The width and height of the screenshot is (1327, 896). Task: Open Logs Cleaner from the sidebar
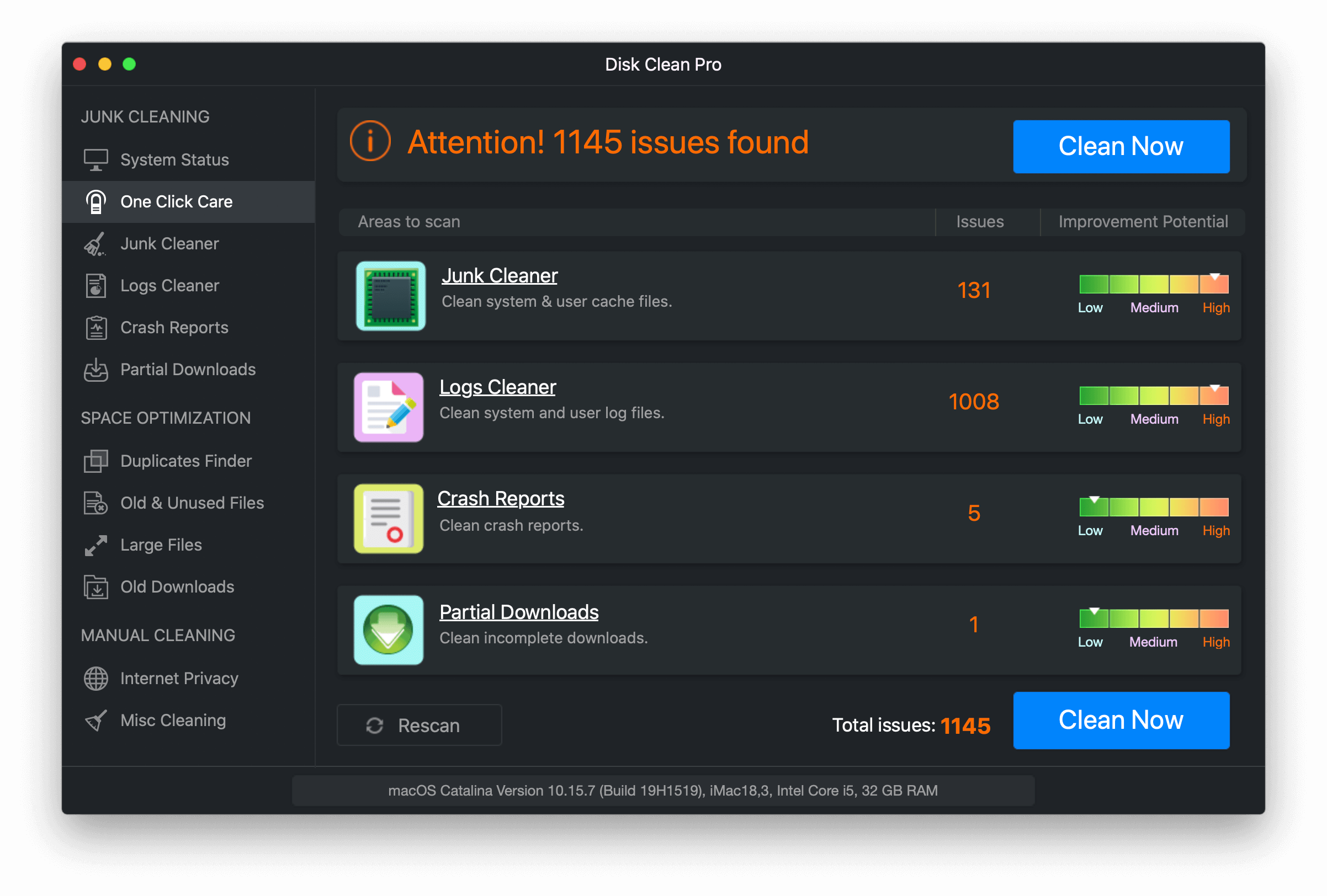point(188,286)
